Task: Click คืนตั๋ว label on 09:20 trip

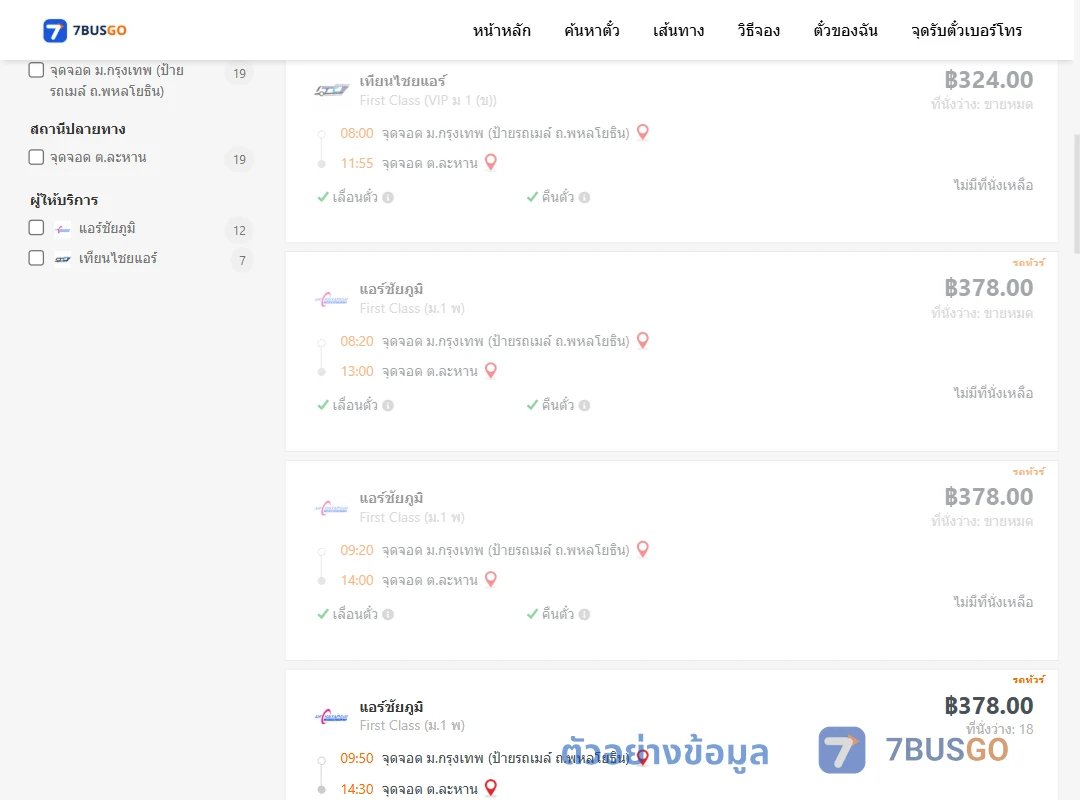Action: (x=557, y=614)
